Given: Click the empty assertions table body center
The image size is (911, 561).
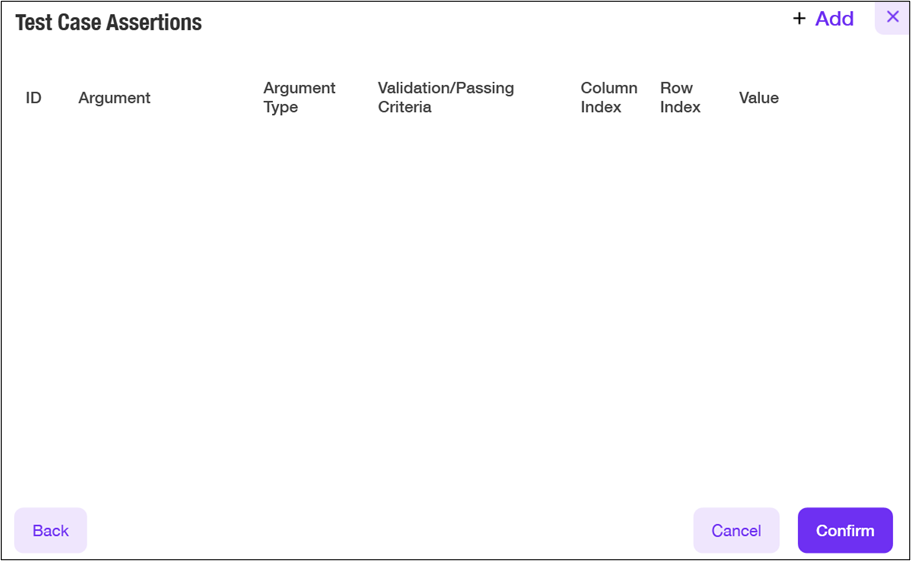Looking at the screenshot, I should (x=455, y=300).
